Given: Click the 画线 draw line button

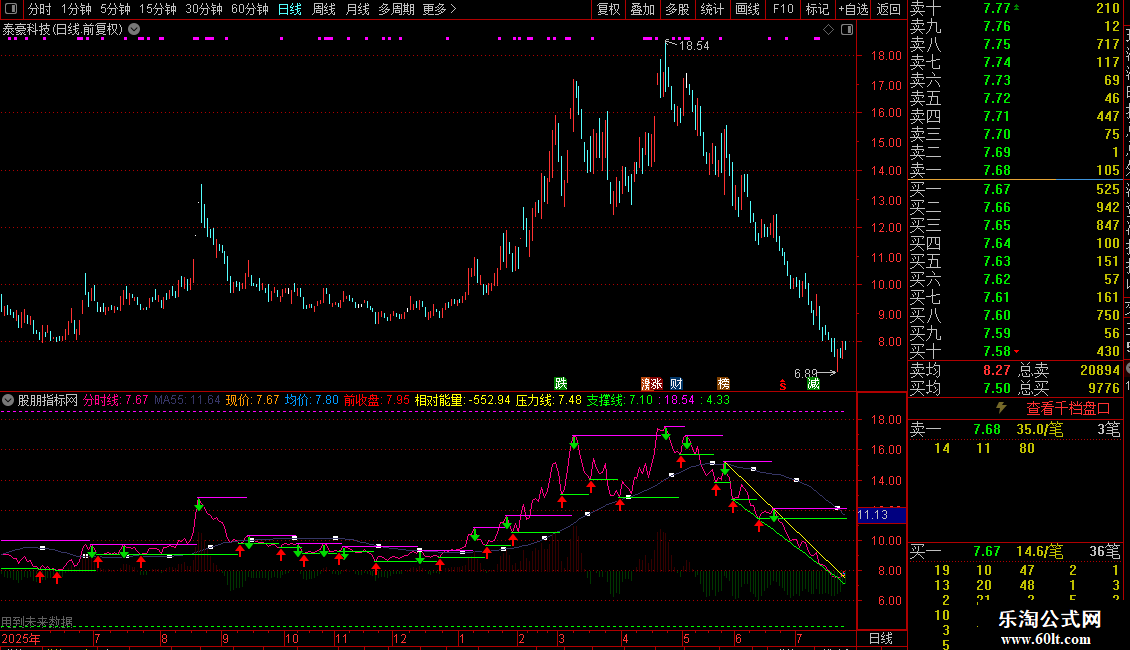Looking at the screenshot, I should [x=747, y=9].
